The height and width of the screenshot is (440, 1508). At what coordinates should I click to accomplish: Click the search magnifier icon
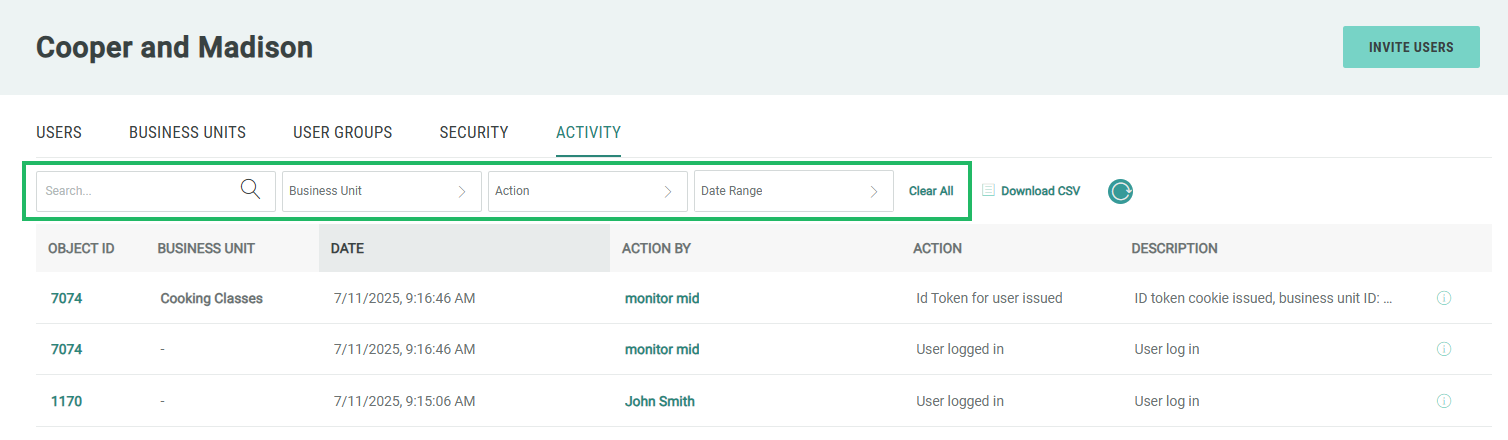[x=250, y=189]
